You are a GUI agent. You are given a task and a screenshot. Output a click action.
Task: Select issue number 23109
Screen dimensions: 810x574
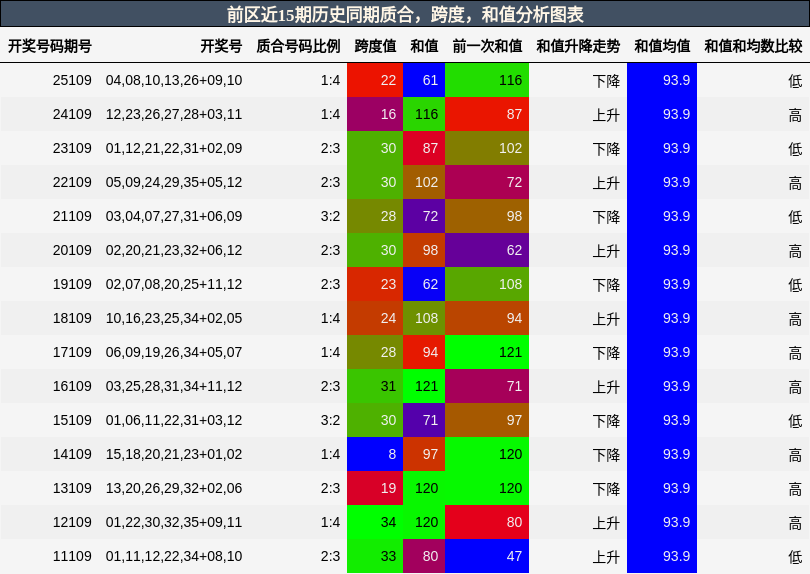pyautogui.click(x=72, y=149)
